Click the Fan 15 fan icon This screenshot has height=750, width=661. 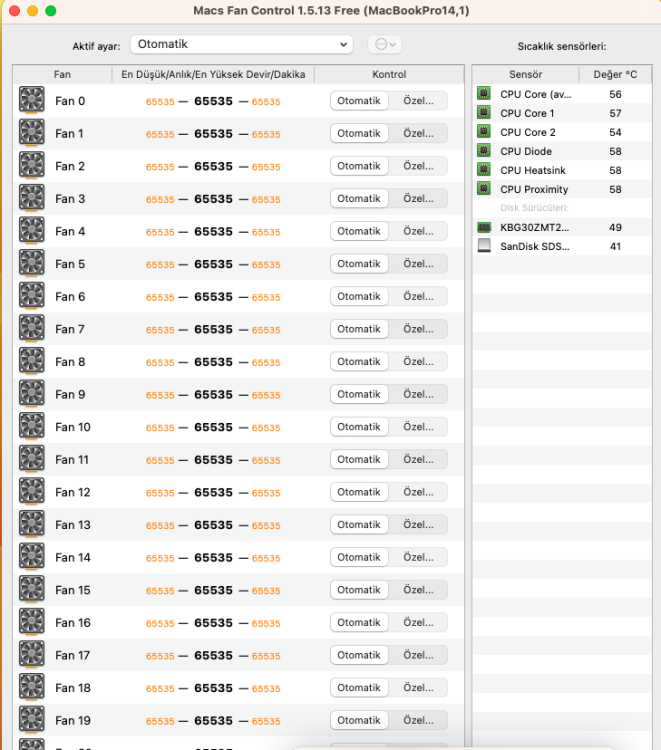[x=32, y=589]
